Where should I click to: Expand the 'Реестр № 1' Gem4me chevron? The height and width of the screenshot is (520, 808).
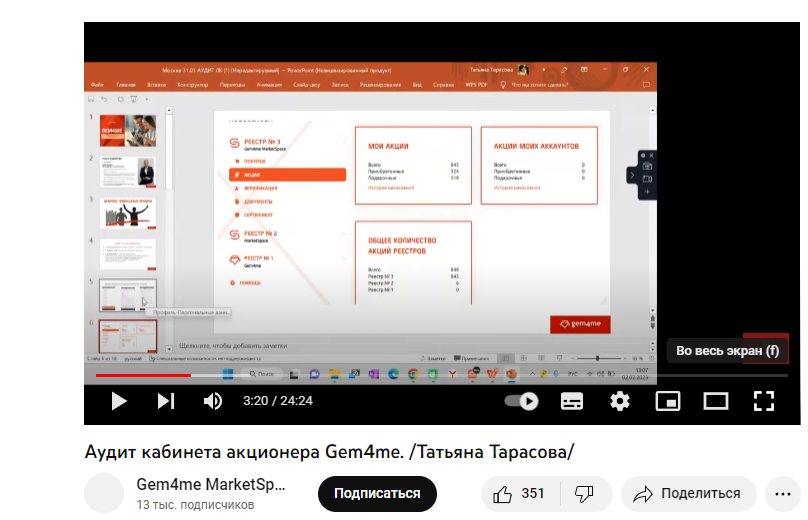pos(344,259)
